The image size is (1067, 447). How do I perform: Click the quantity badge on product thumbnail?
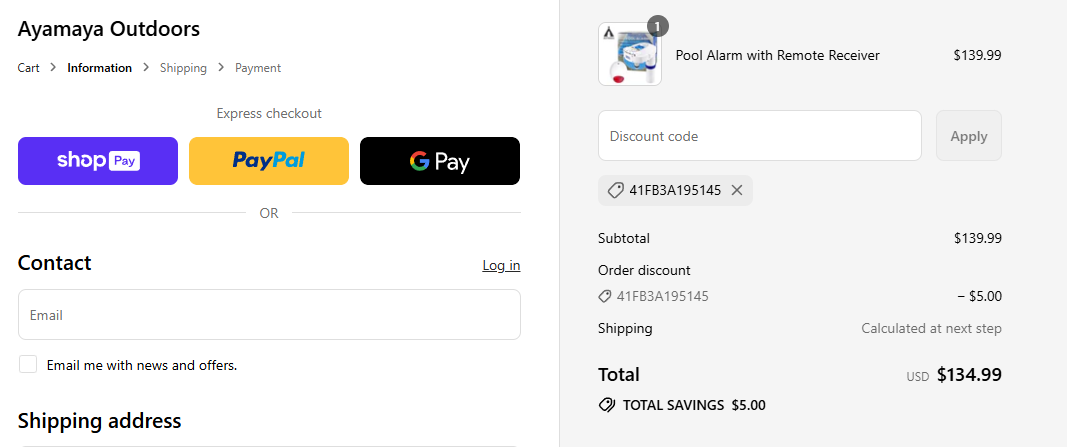(657, 26)
